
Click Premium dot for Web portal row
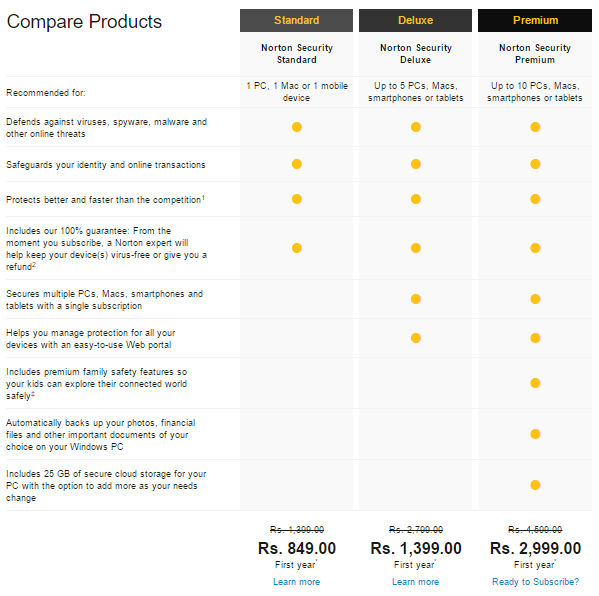[535, 338]
